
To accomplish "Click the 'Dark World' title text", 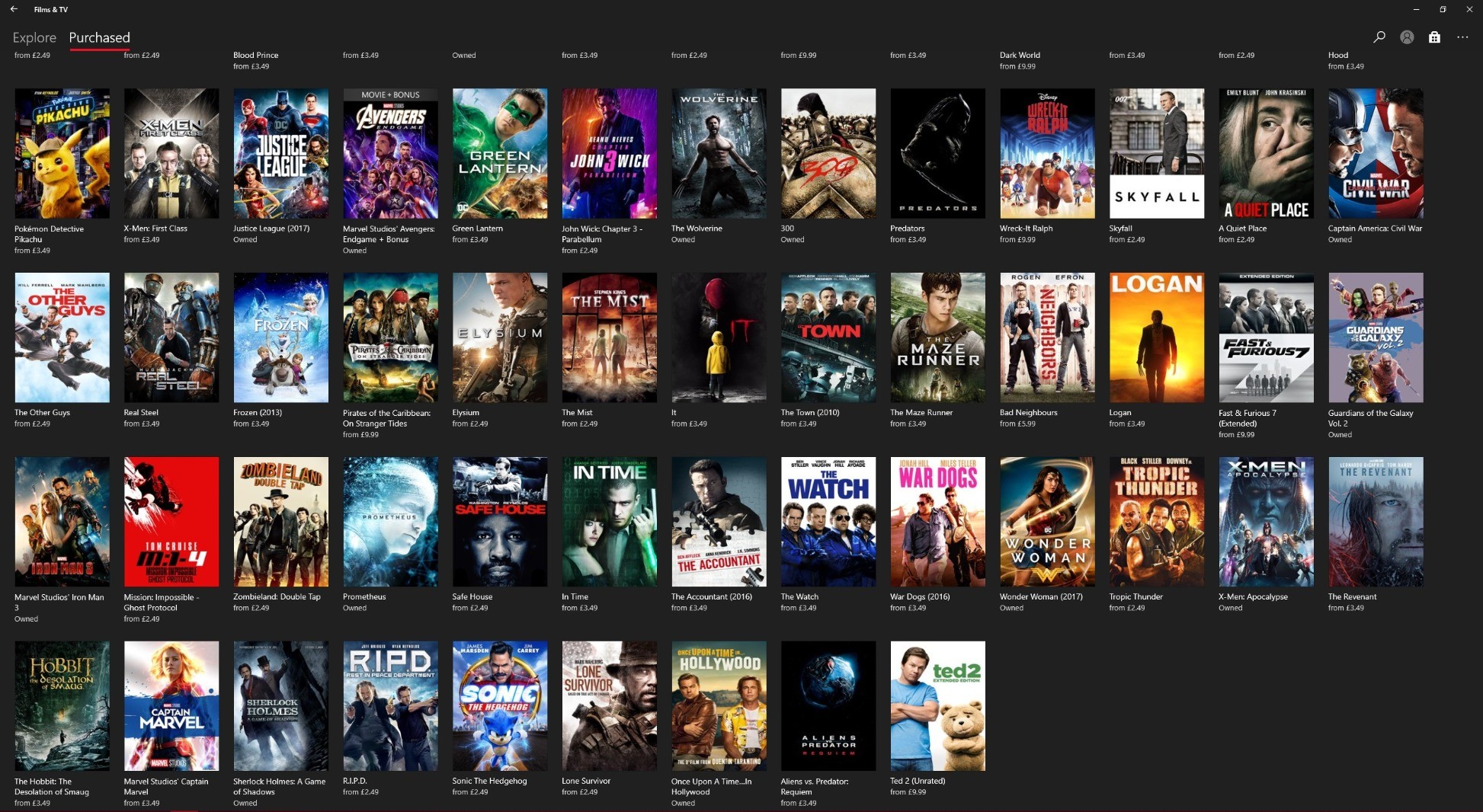I will click(1020, 55).
